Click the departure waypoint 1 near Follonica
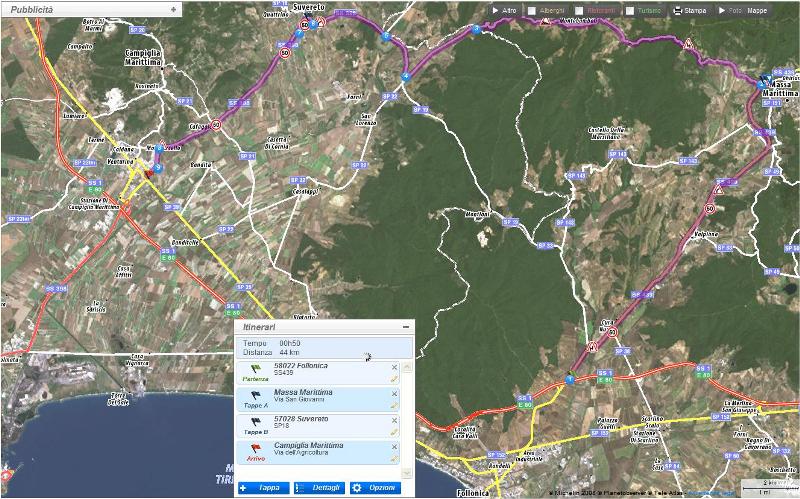The image size is (800, 499). tap(570, 380)
